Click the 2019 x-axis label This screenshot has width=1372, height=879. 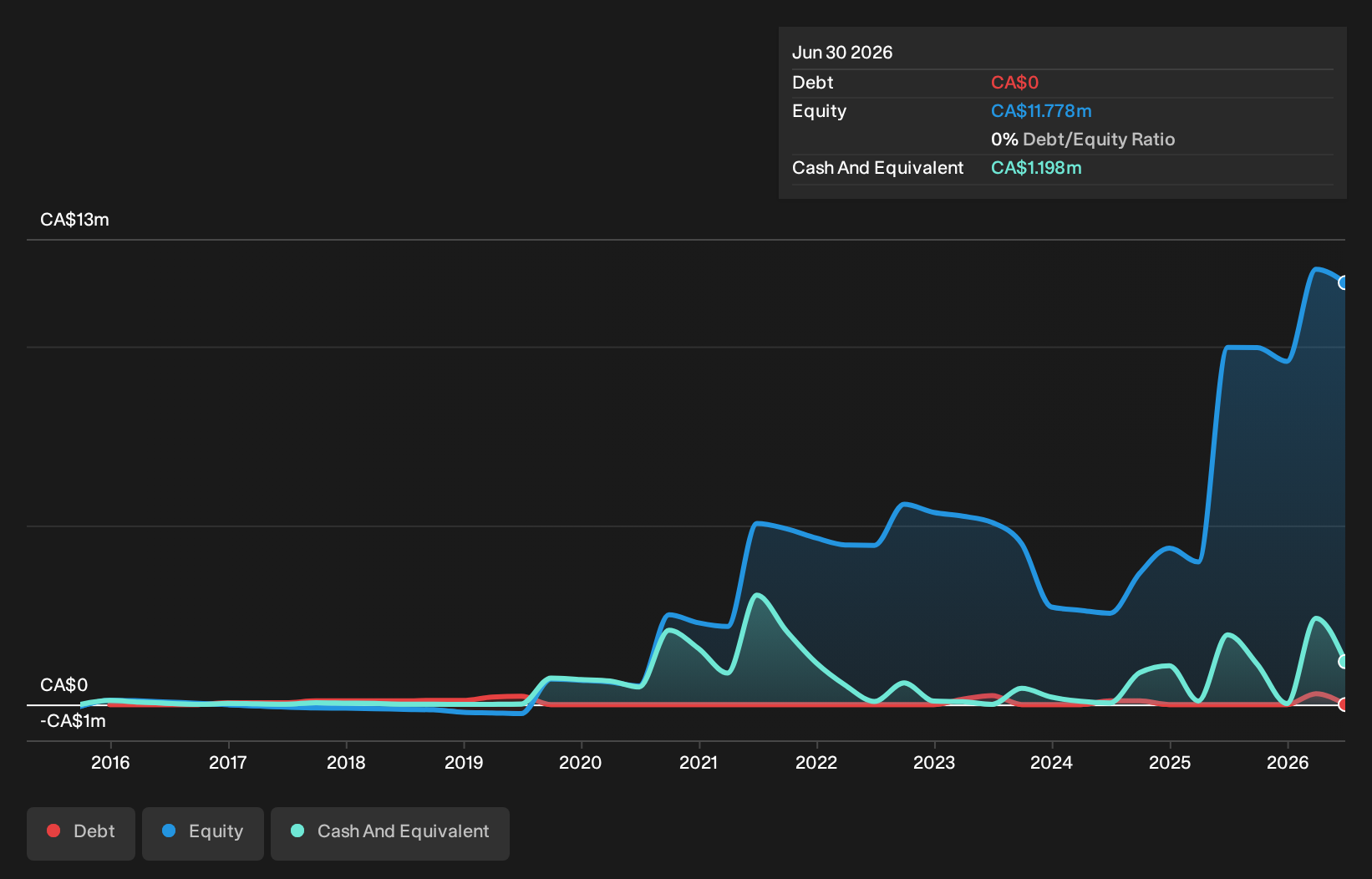(x=464, y=762)
